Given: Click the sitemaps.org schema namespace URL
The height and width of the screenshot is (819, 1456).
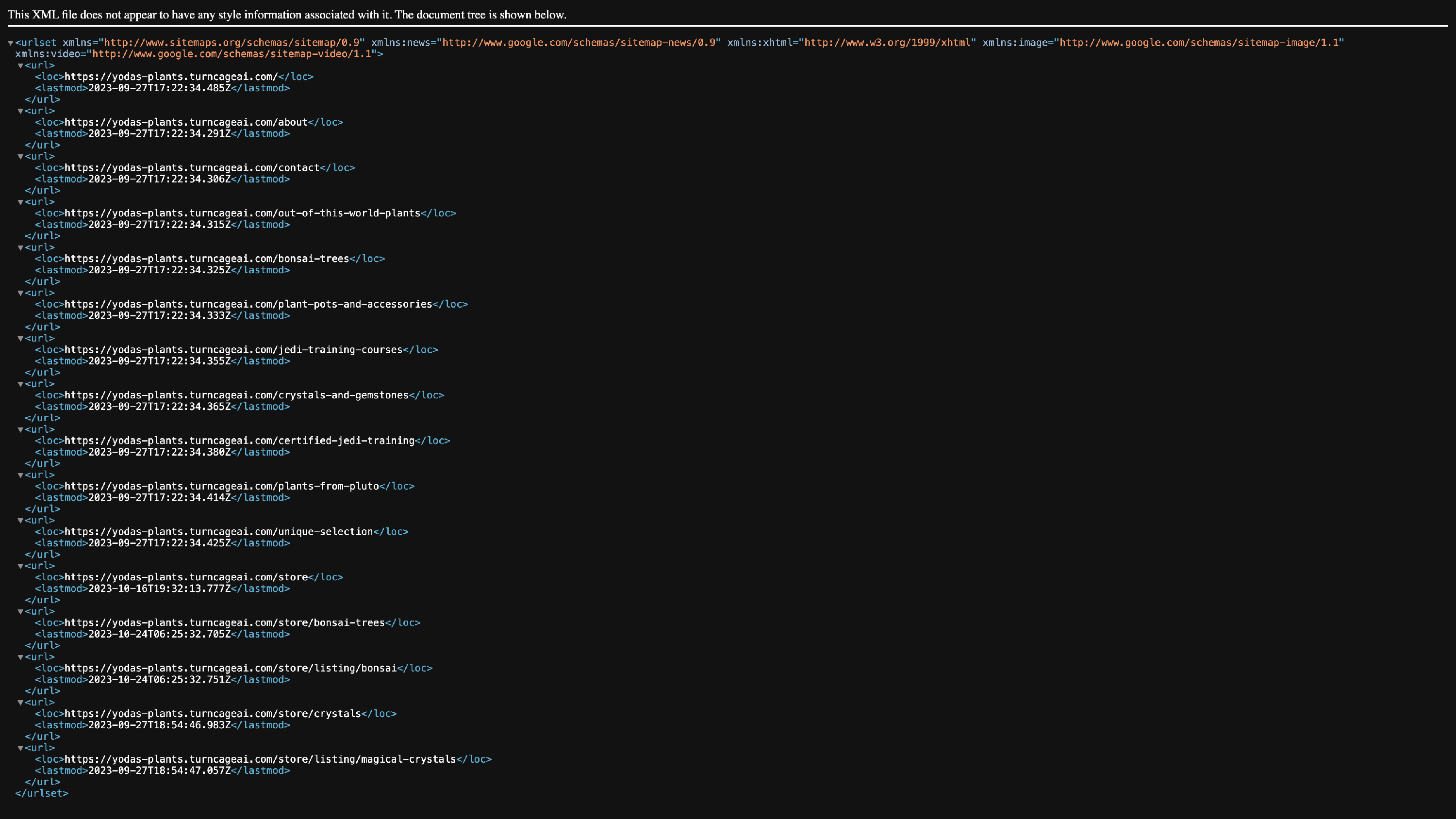Looking at the screenshot, I should (232, 43).
